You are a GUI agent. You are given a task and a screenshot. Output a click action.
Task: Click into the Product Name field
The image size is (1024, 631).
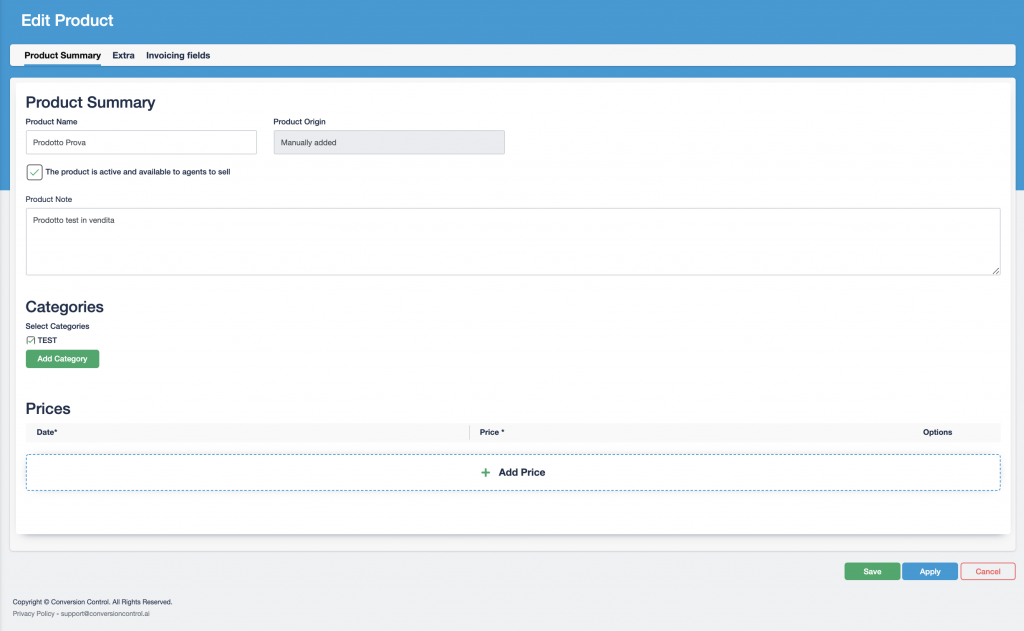click(x=141, y=143)
